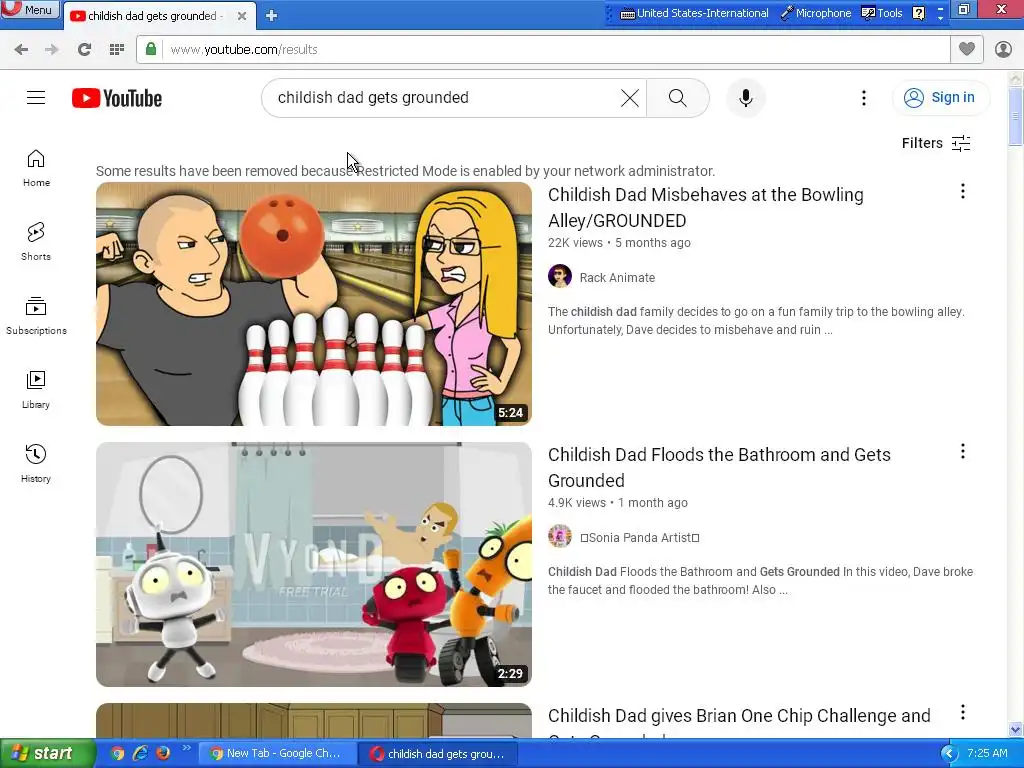Open the browser account profile icon
Screen dimensions: 1024x768
tap(1003, 49)
